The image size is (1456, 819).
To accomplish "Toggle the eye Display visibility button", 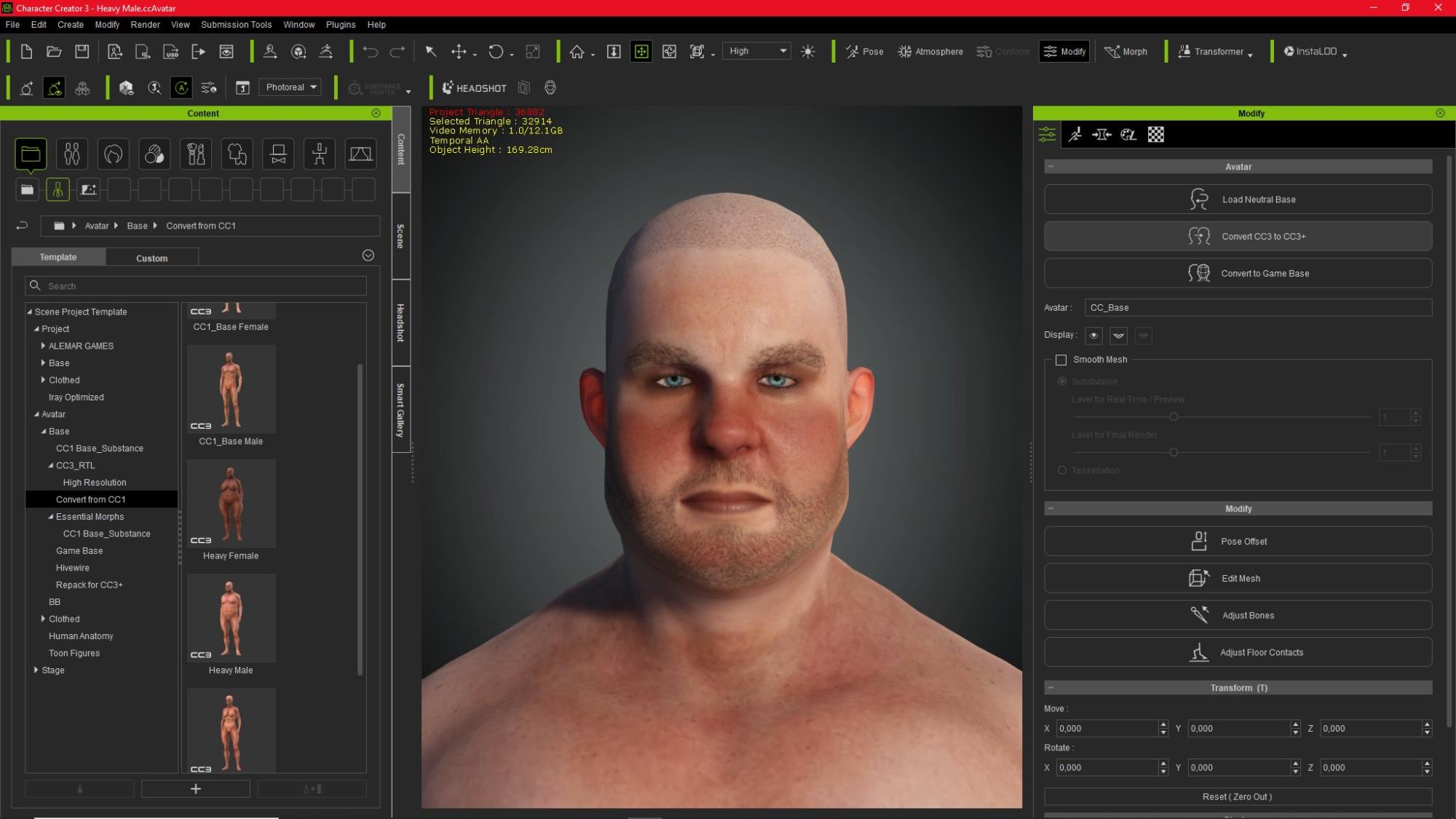I will coord(1093,336).
